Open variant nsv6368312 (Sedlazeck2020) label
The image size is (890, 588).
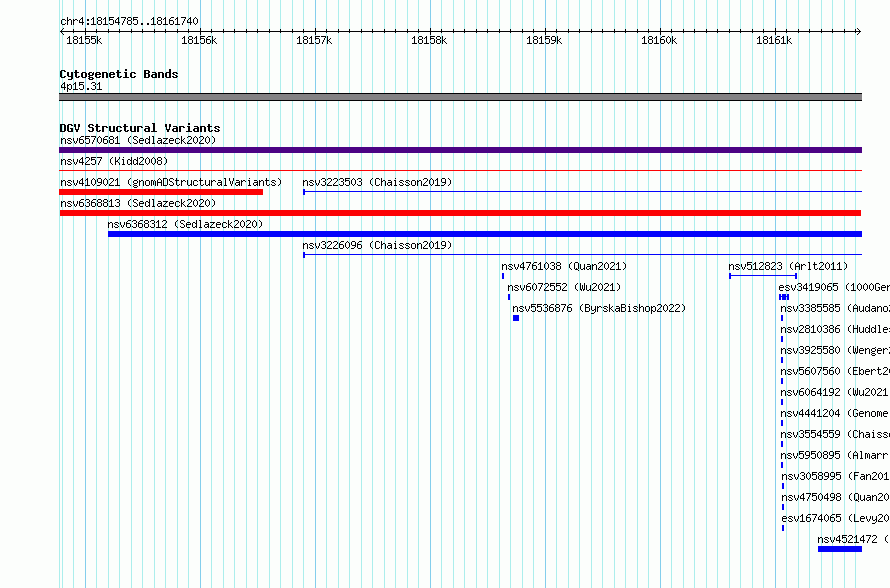point(185,224)
